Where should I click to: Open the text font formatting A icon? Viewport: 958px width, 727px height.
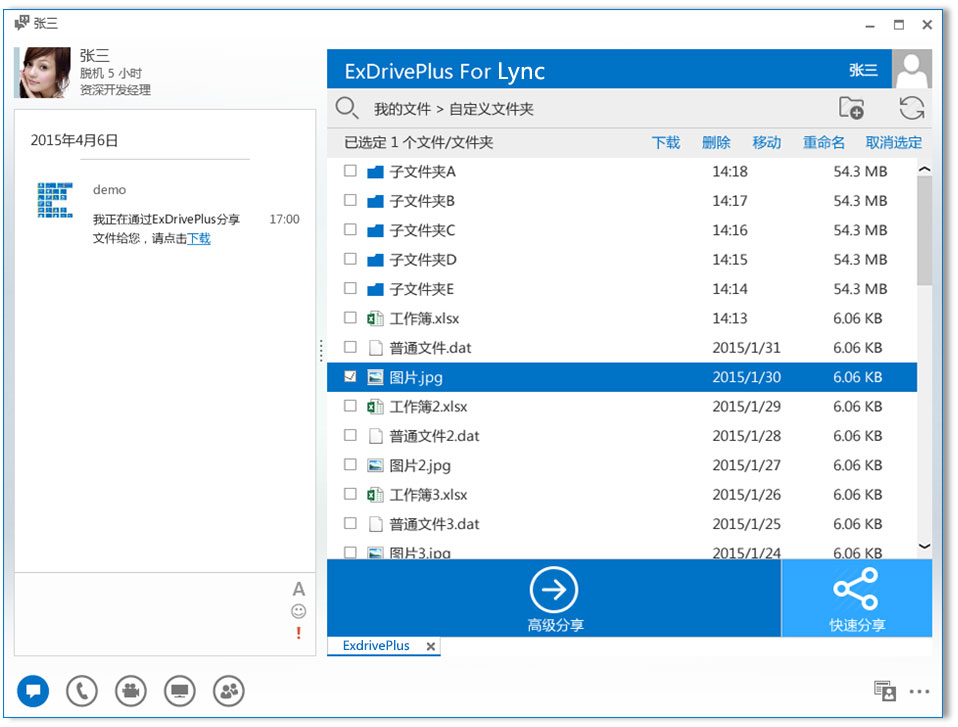pos(298,589)
